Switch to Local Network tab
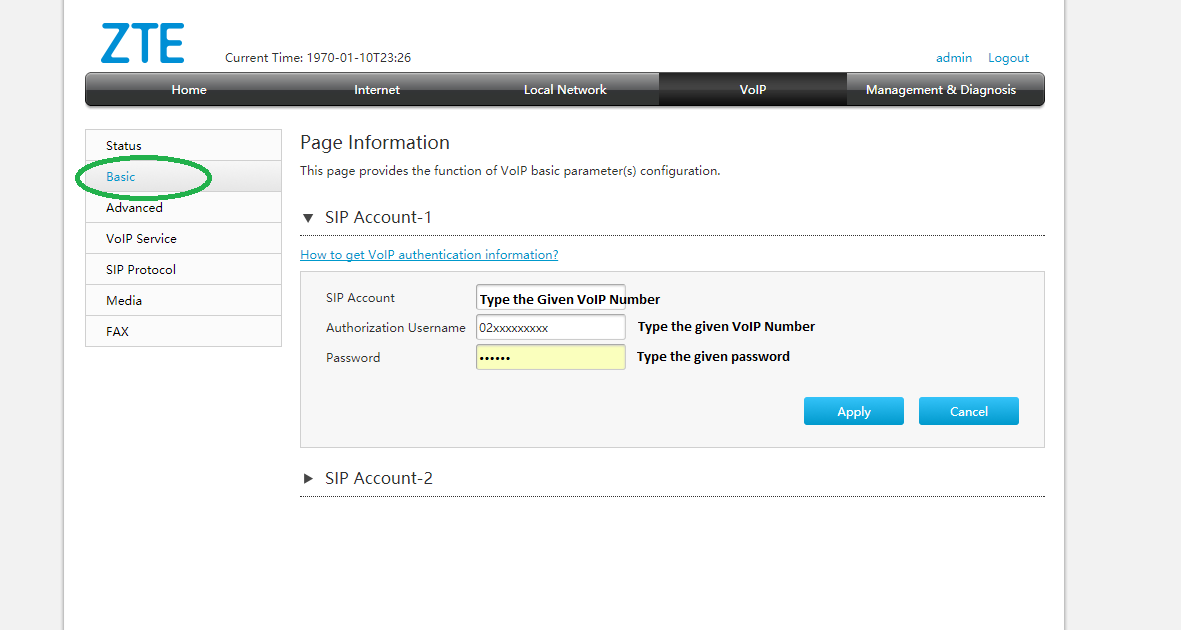 (x=565, y=90)
